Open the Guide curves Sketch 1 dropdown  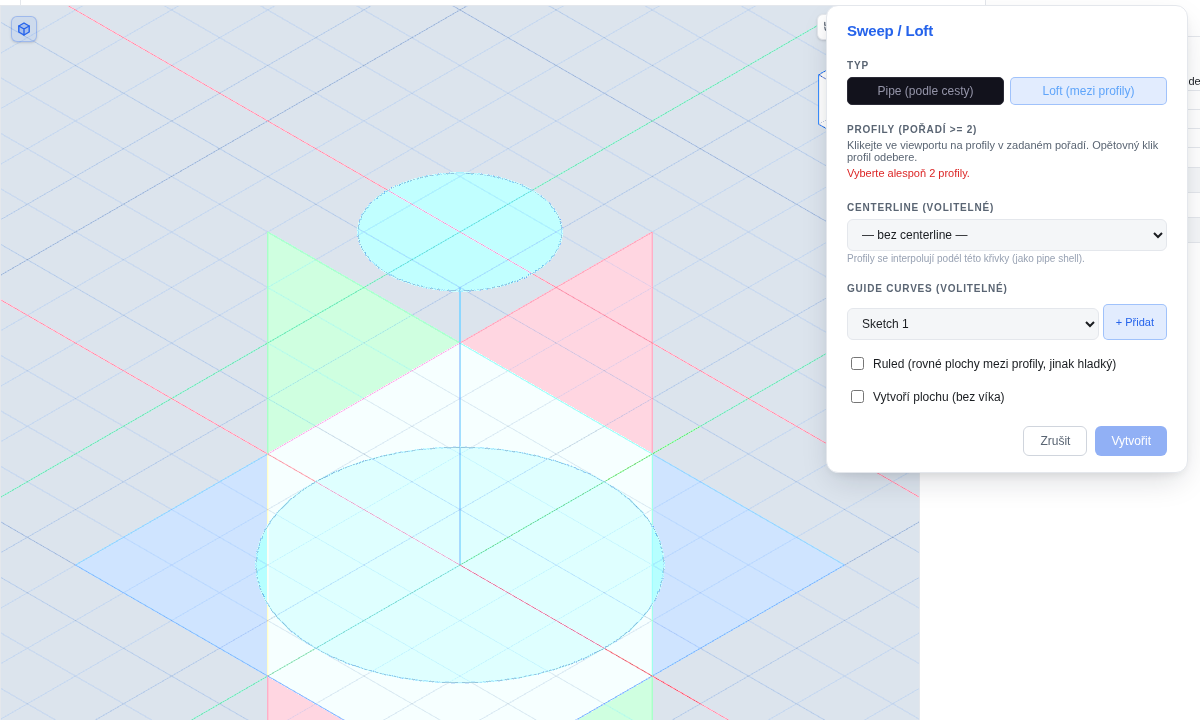click(973, 324)
